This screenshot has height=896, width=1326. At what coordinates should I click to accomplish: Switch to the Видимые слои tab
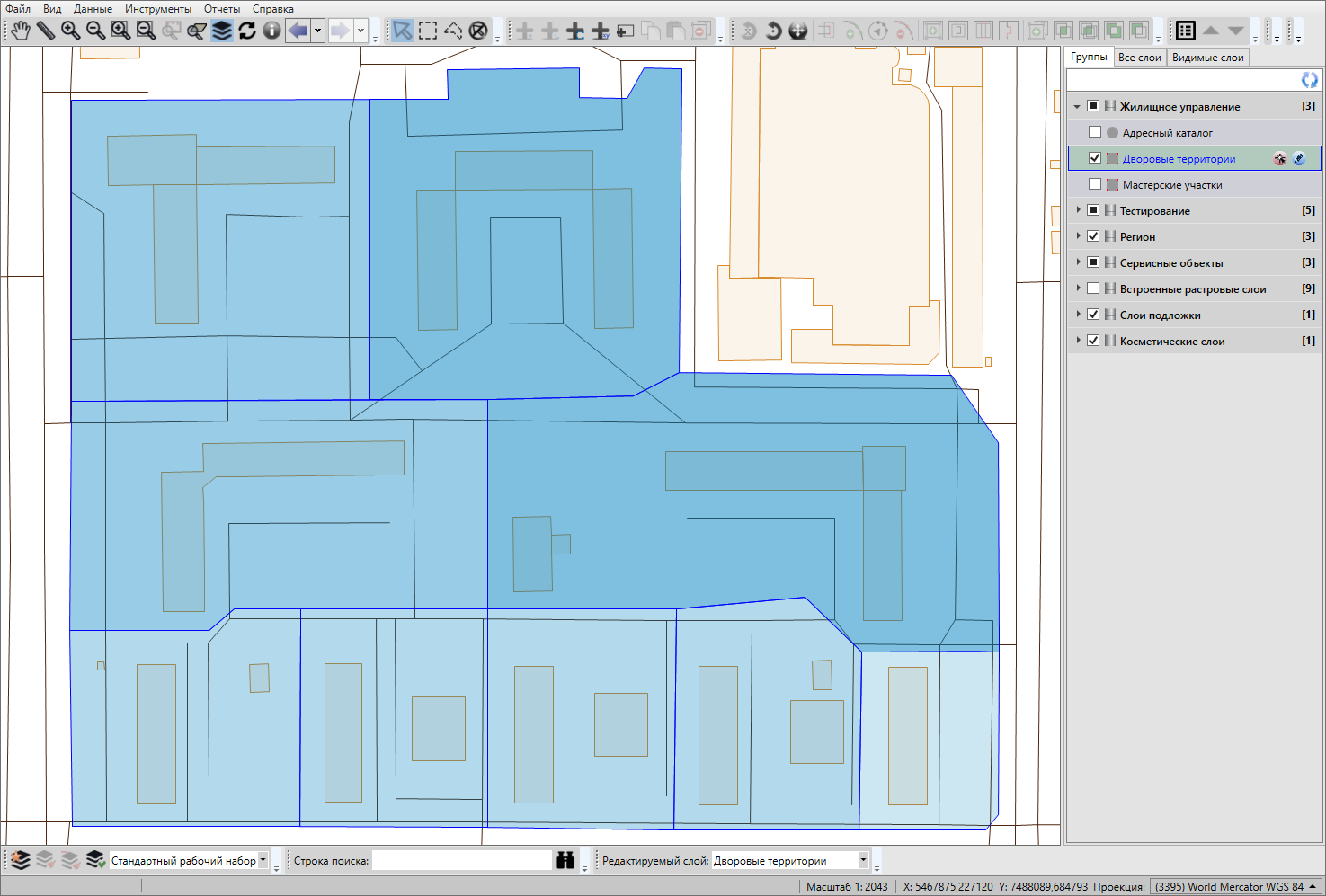1207,58
